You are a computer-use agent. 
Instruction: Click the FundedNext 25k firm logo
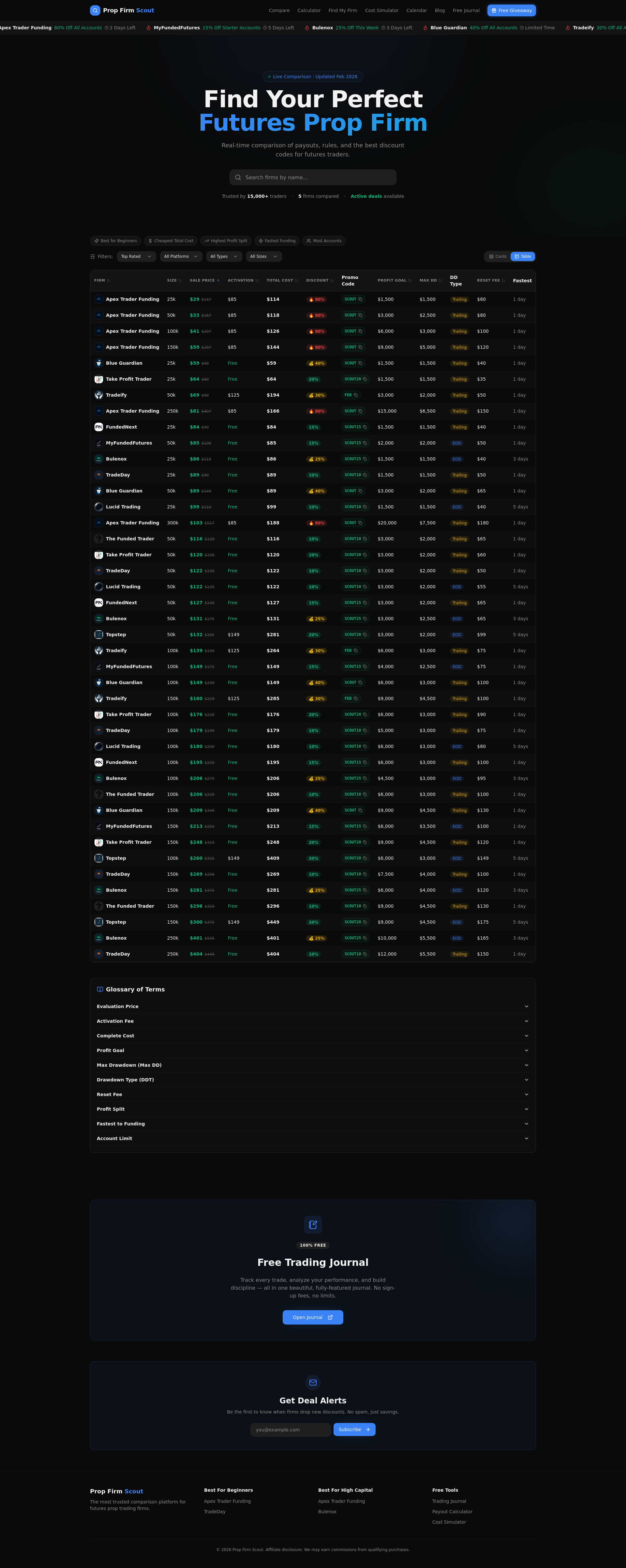99,427
